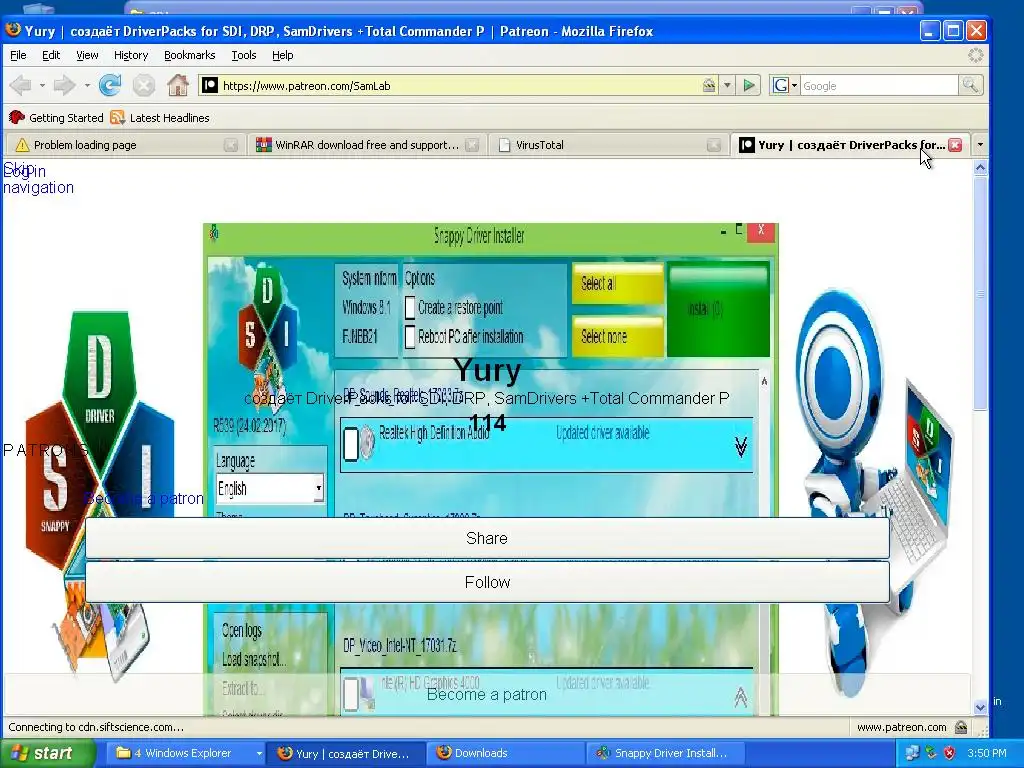Open Windows Explorer group on taskbar
This screenshot has height=768, width=1024.
pos(185,753)
